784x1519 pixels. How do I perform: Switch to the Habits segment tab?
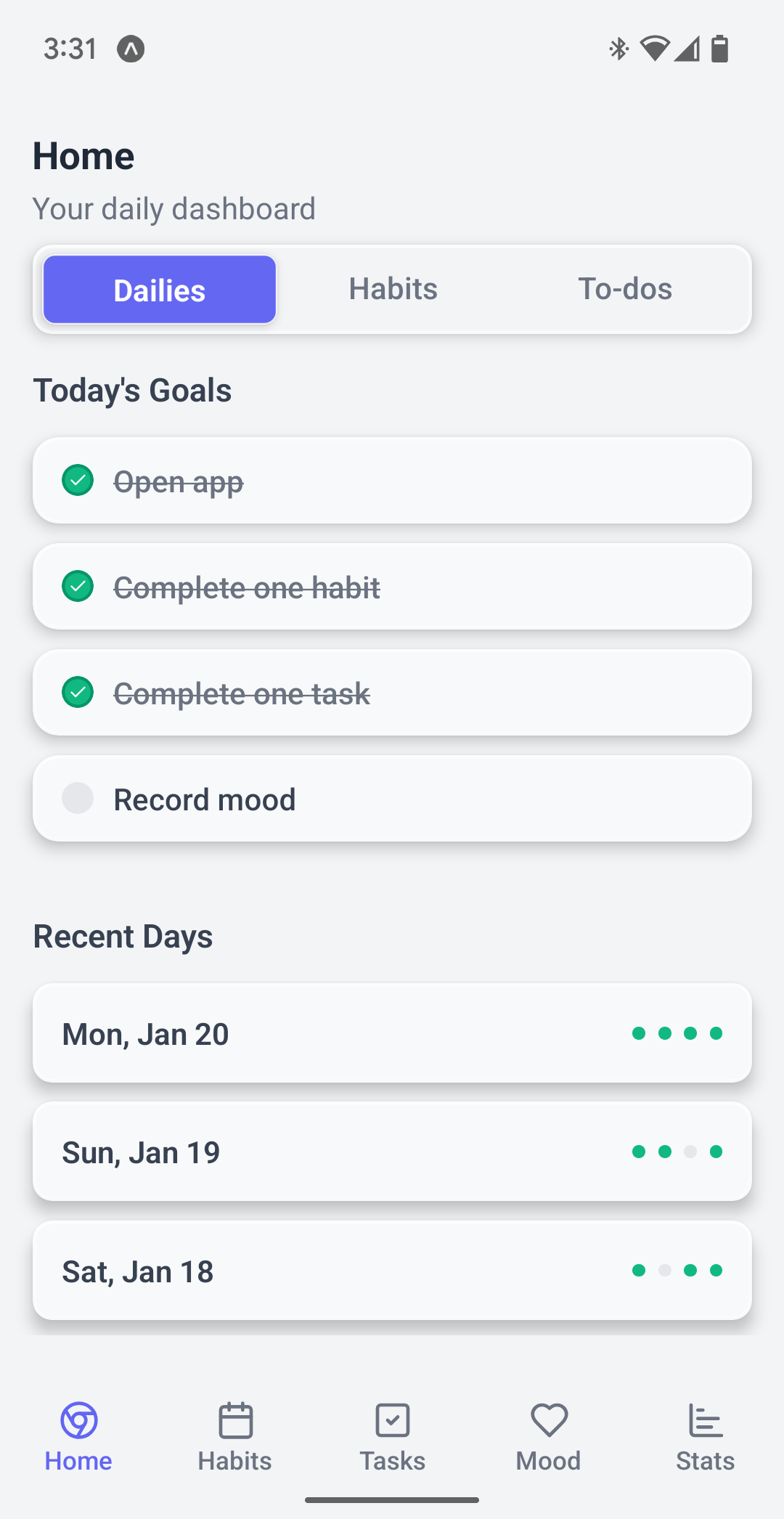pos(393,289)
